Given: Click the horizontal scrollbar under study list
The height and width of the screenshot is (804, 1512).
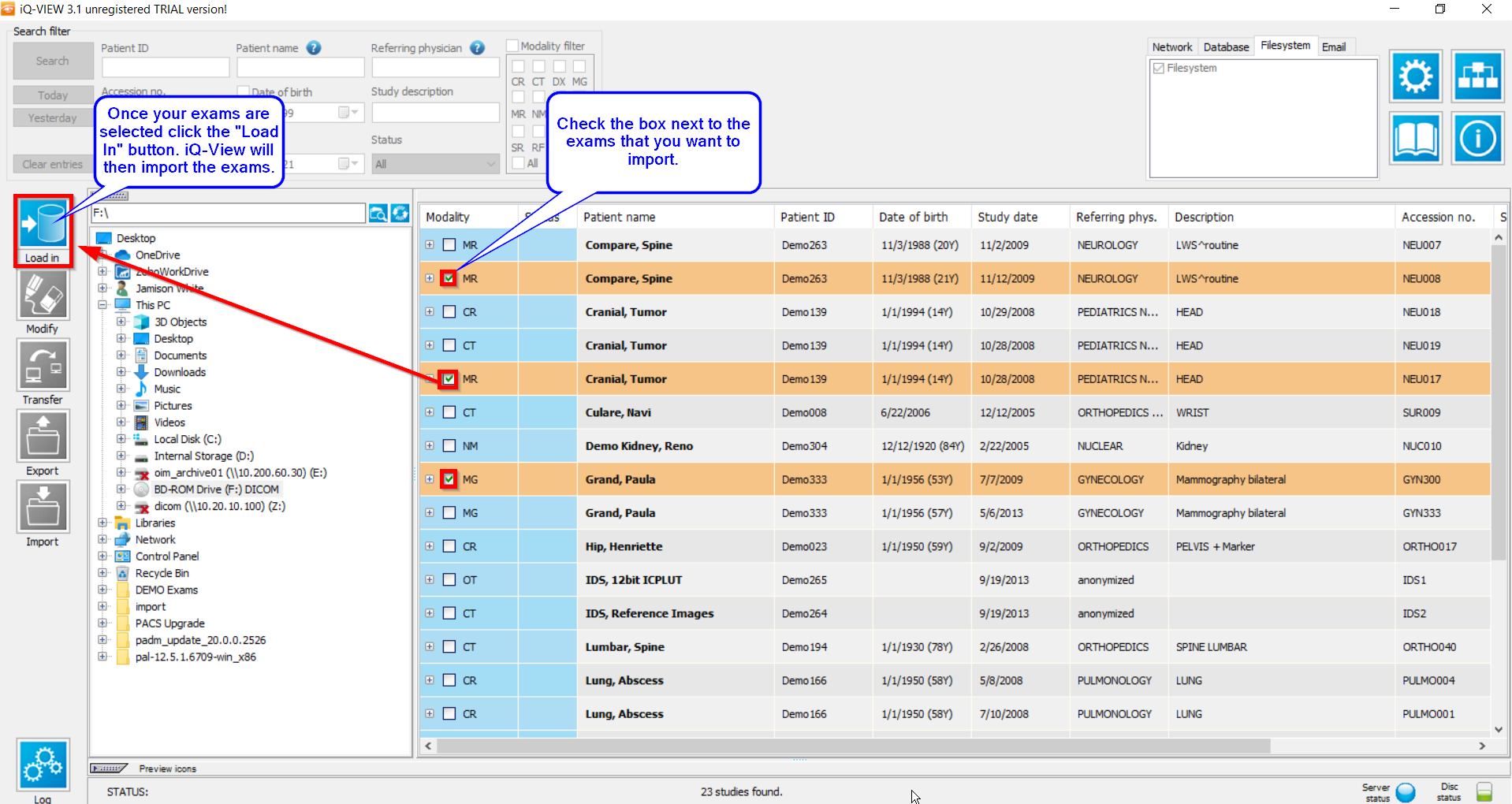Looking at the screenshot, I should pyautogui.click(x=854, y=746).
